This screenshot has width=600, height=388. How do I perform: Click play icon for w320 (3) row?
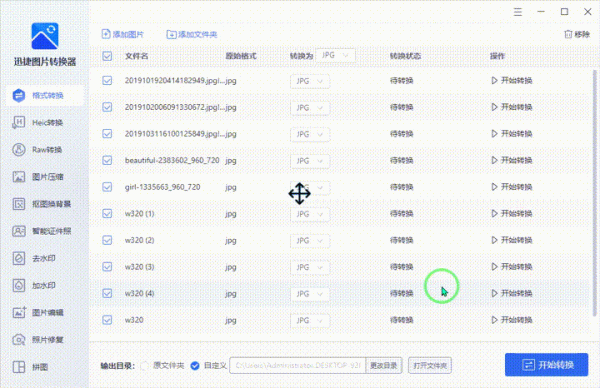pos(494,267)
